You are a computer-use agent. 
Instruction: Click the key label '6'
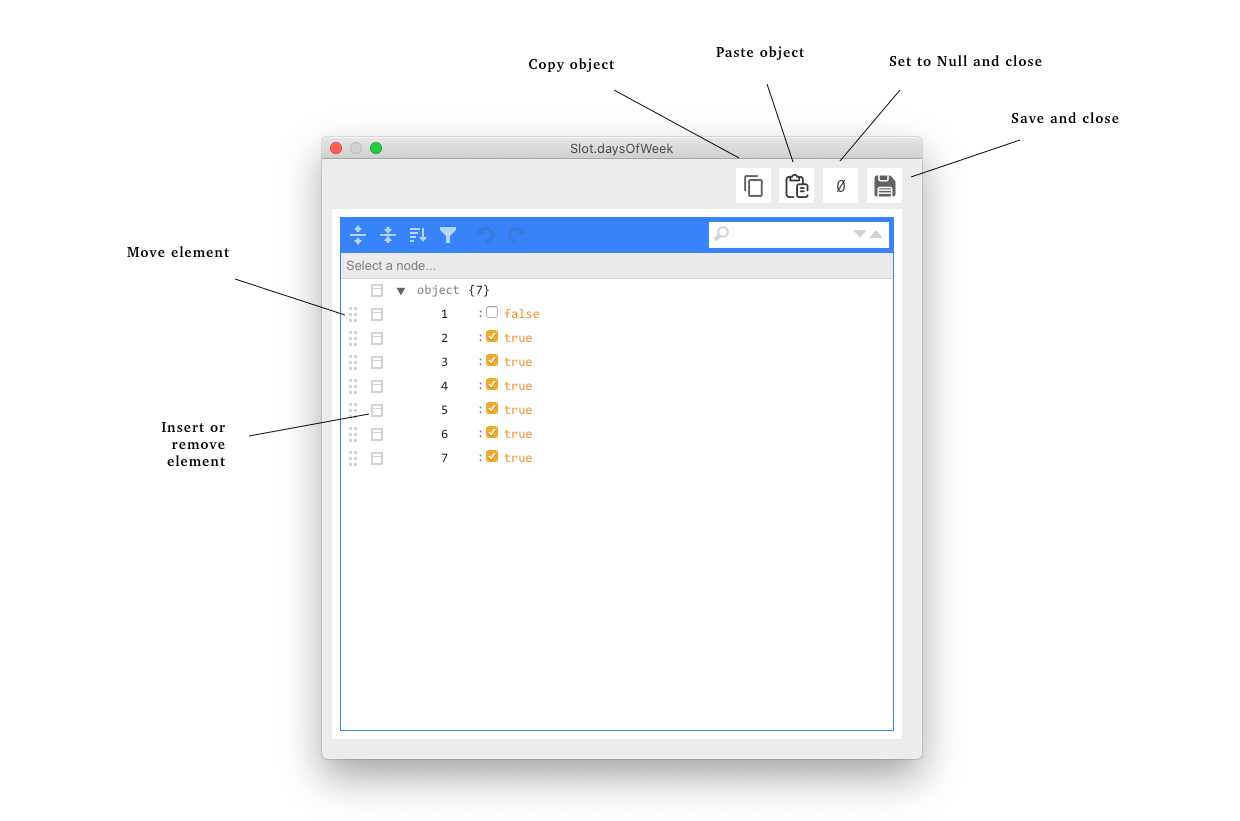445,434
